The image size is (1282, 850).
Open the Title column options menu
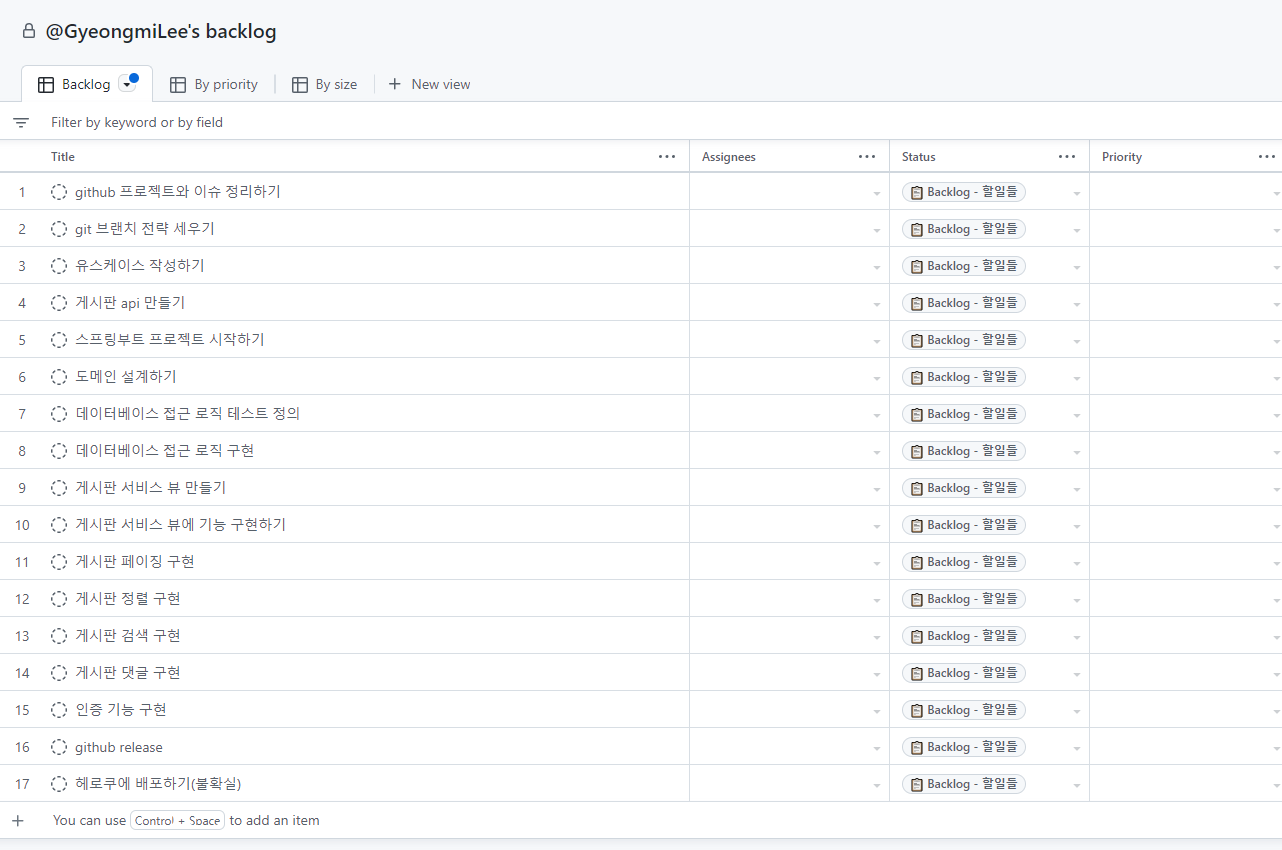click(x=667, y=157)
